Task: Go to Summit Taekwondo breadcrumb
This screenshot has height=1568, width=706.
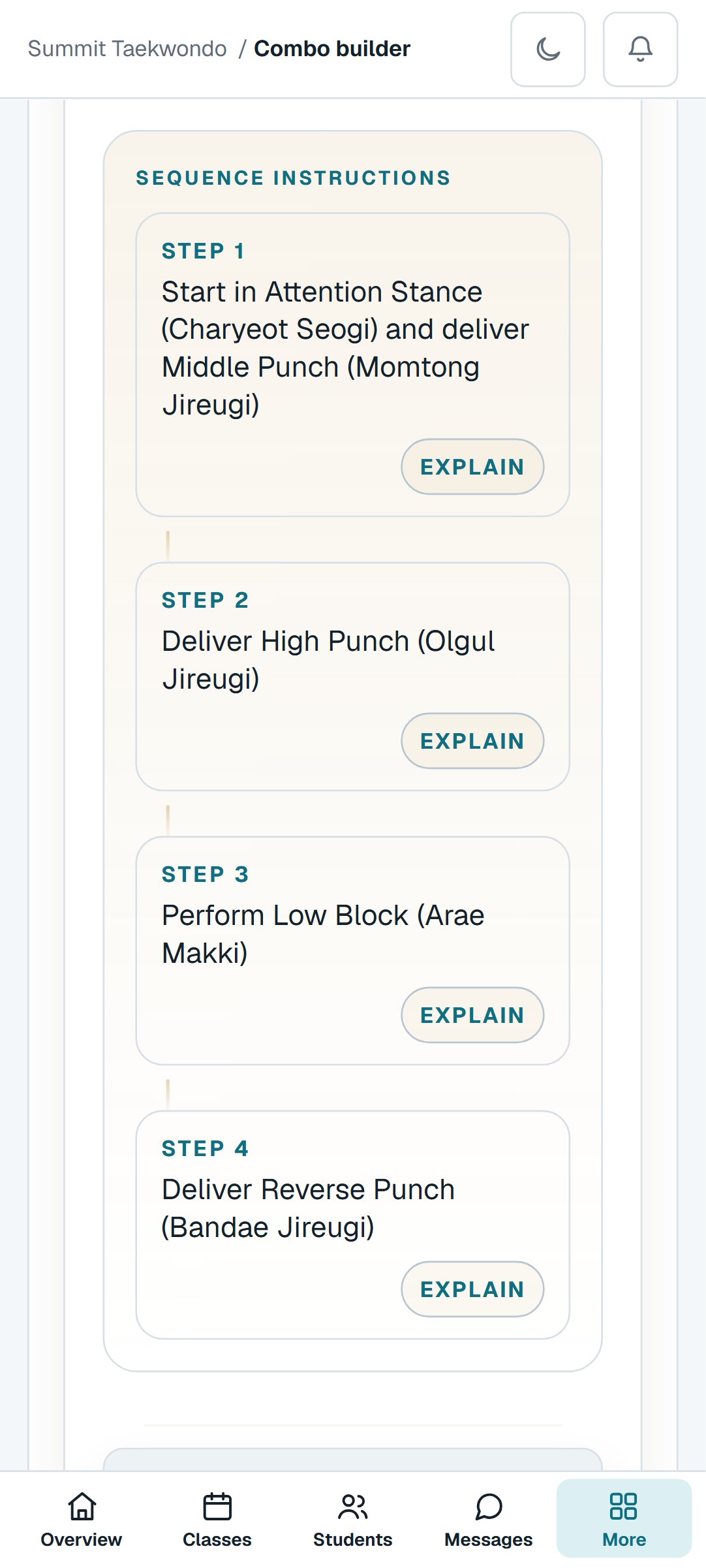Action: click(127, 49)
